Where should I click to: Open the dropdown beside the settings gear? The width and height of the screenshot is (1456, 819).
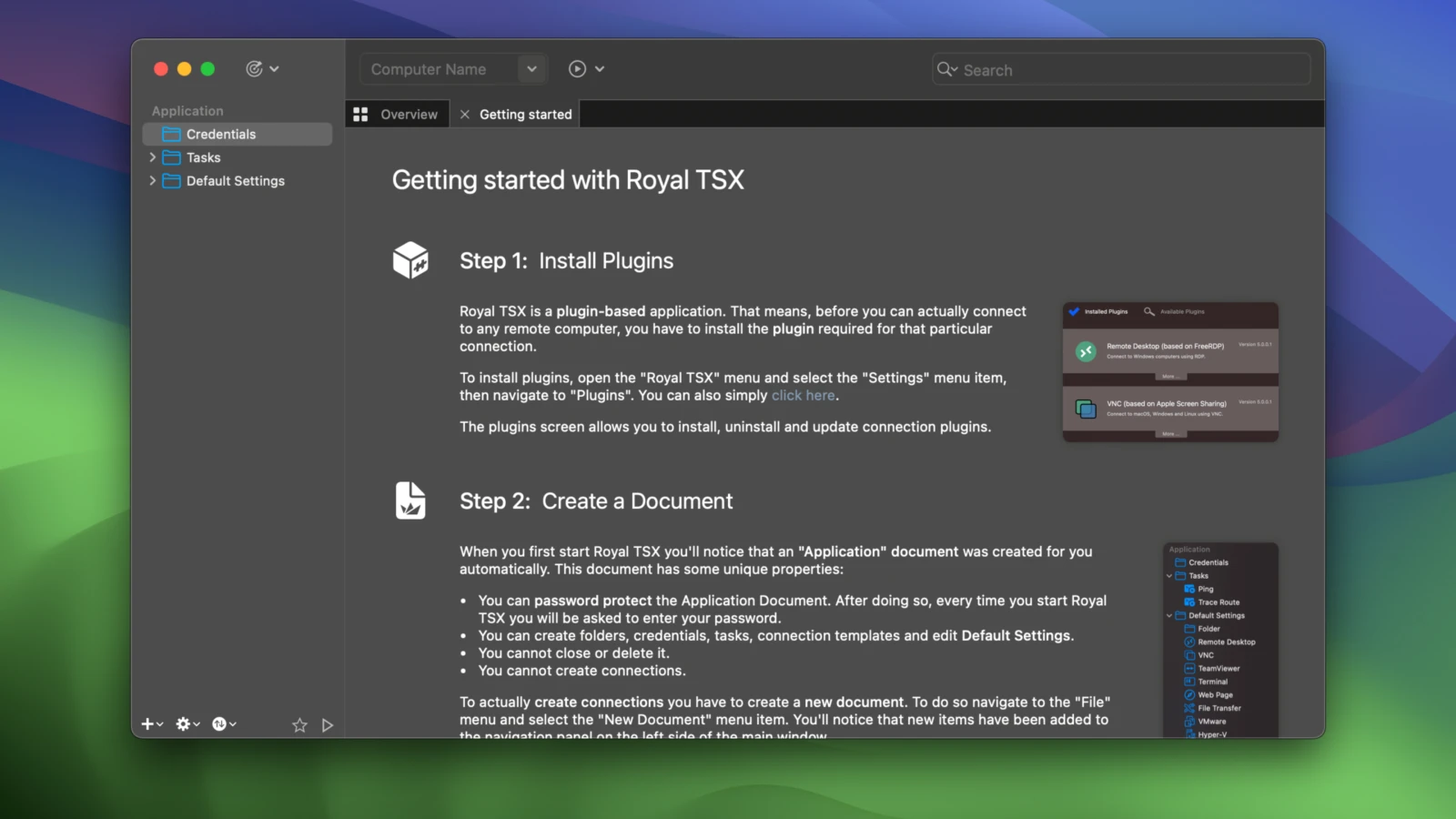point(196,724)
